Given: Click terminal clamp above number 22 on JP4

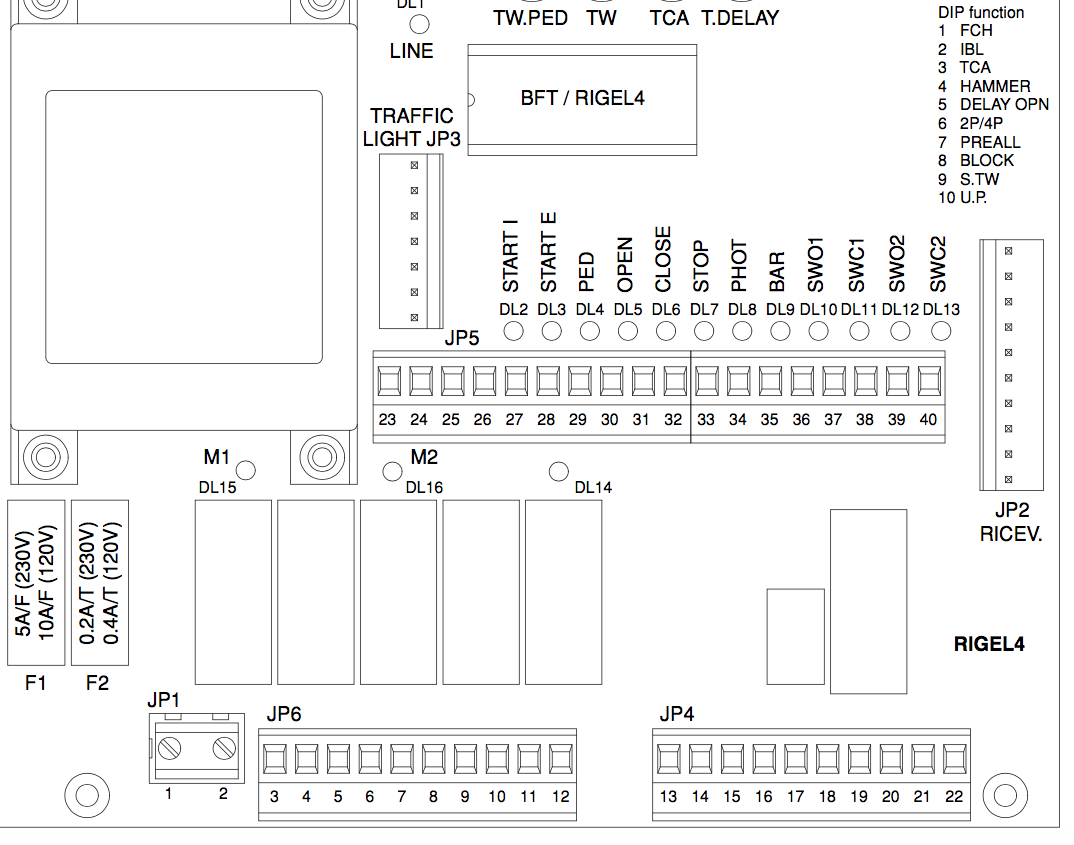Looking at the screenshot, I should click(955, 759).
